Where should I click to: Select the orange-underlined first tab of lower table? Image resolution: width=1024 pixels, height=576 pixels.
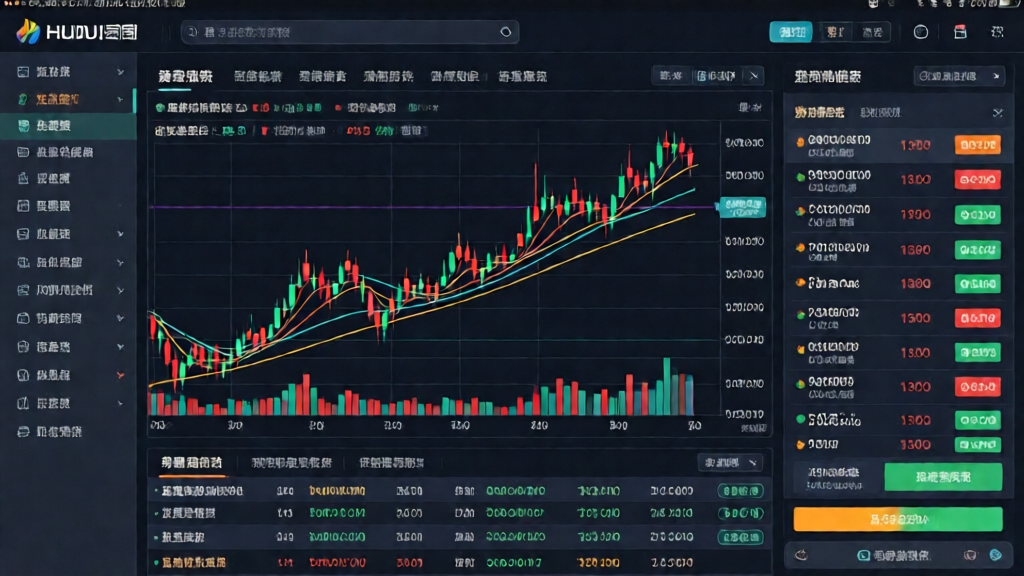(x=191, y=464)
